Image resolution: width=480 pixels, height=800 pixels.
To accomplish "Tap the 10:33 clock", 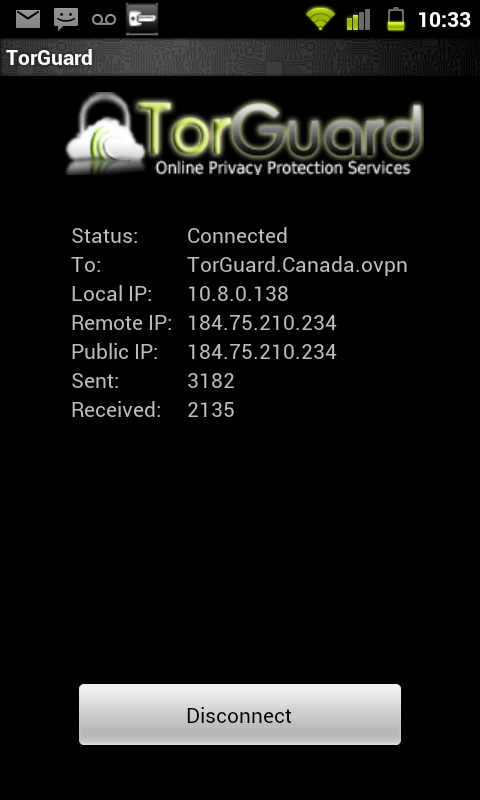I will (x=444, y=20).
